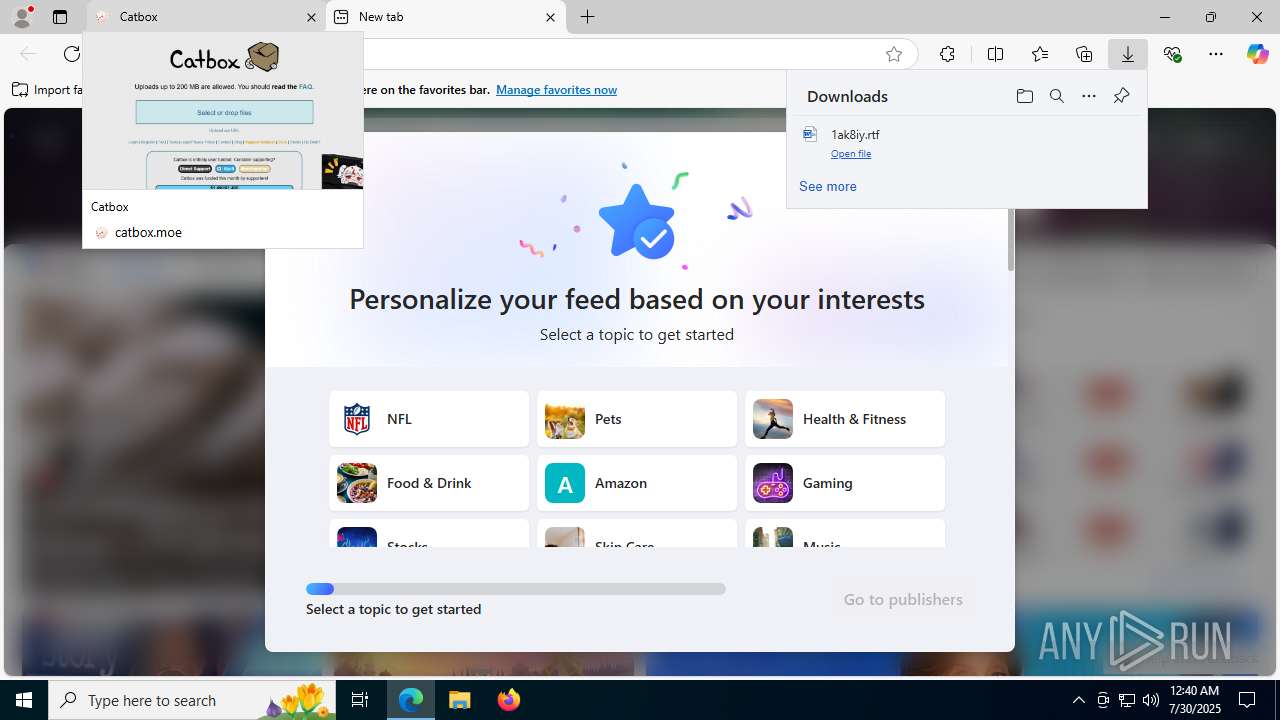Open the Copilot icon
Viewport: 1280px width, 720px height.
(1258, 54)
